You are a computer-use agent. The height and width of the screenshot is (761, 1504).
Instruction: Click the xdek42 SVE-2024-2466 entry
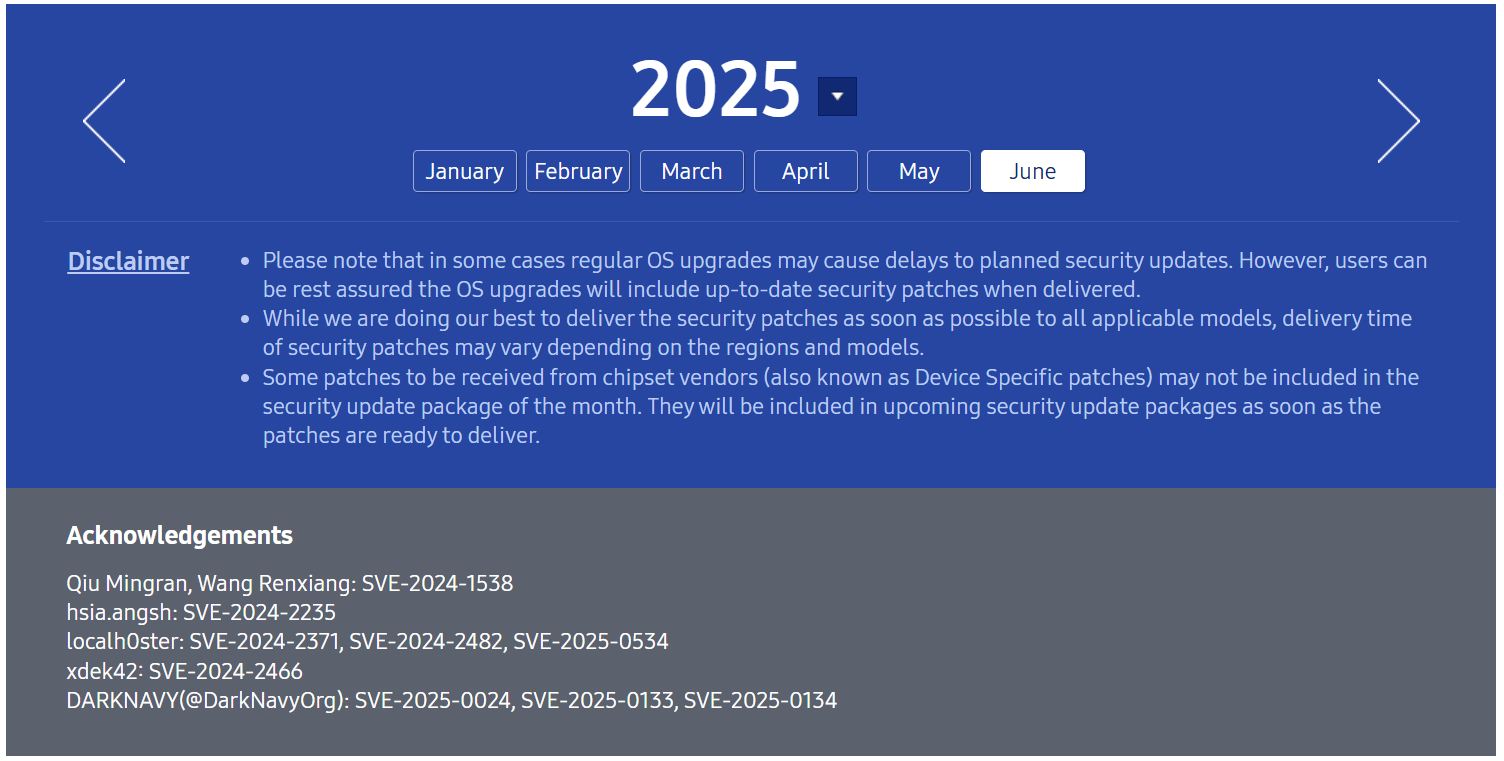[x=184, y=670]
